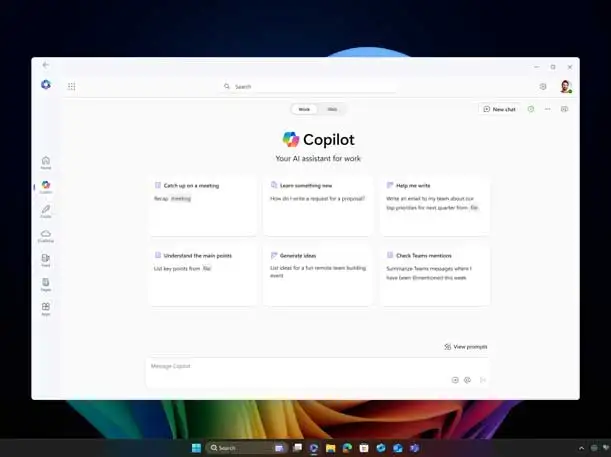
Task: Switch the toggle to Work mode
Action: coord(304,109)
